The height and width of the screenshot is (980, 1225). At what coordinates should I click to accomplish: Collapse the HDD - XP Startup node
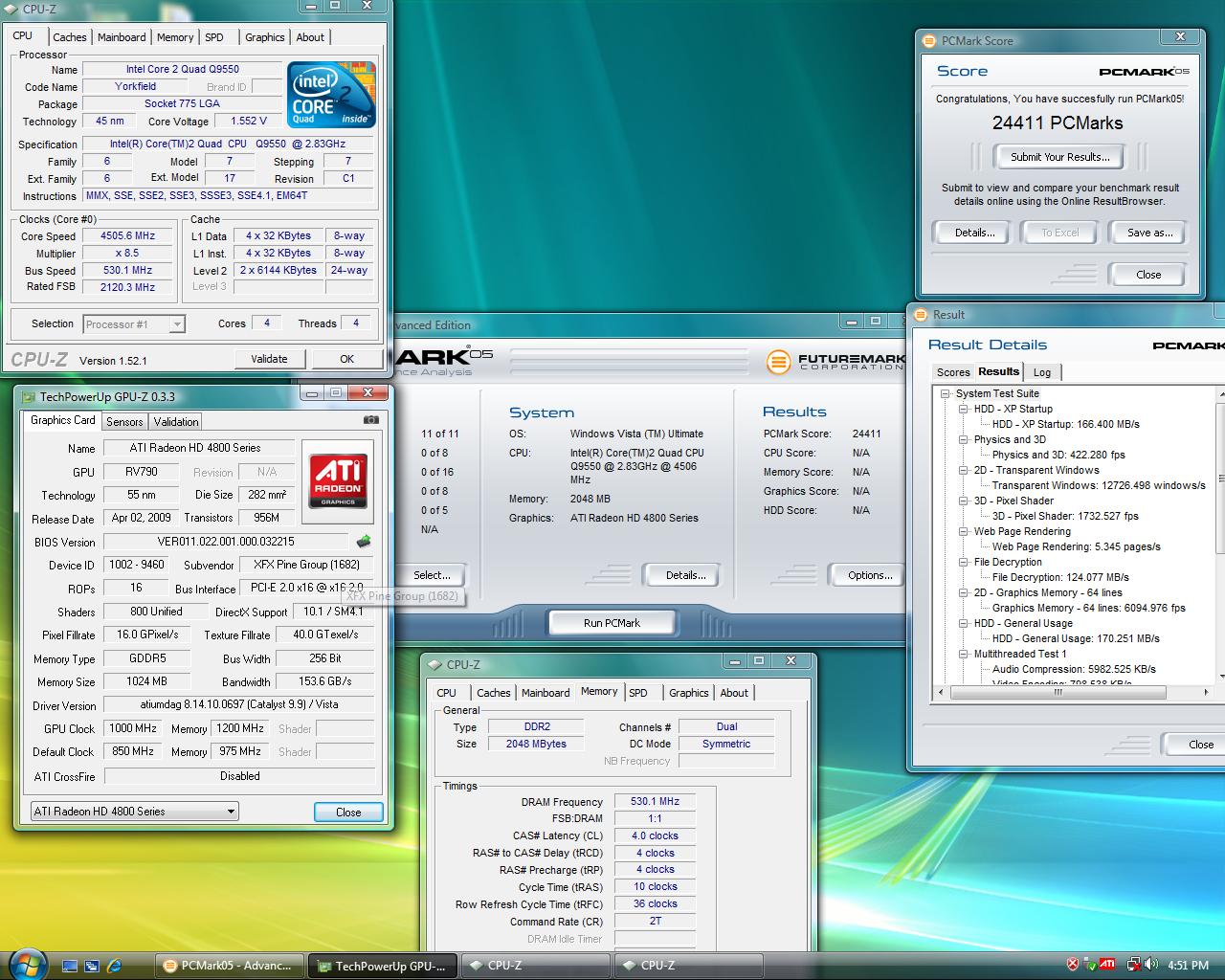click(x=964, y=409)
